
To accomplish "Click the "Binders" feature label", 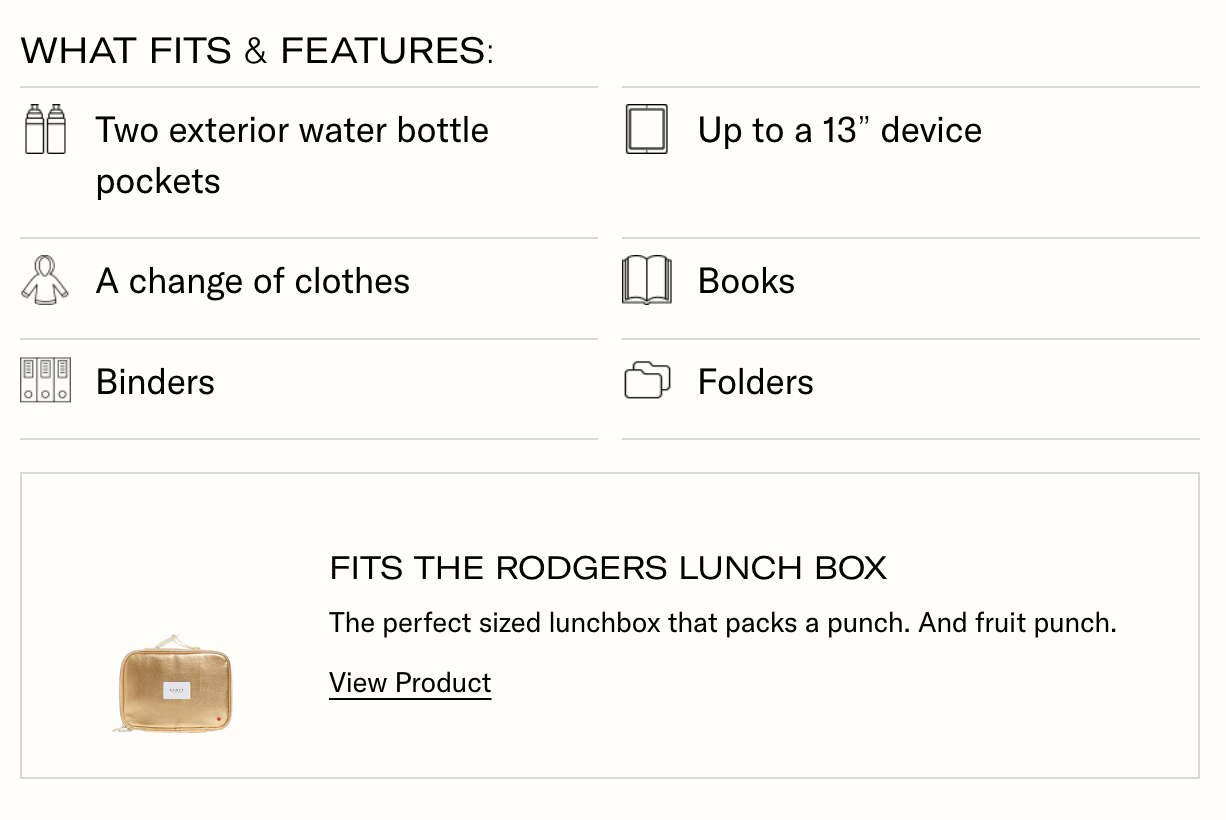I will tap(155, 382).
